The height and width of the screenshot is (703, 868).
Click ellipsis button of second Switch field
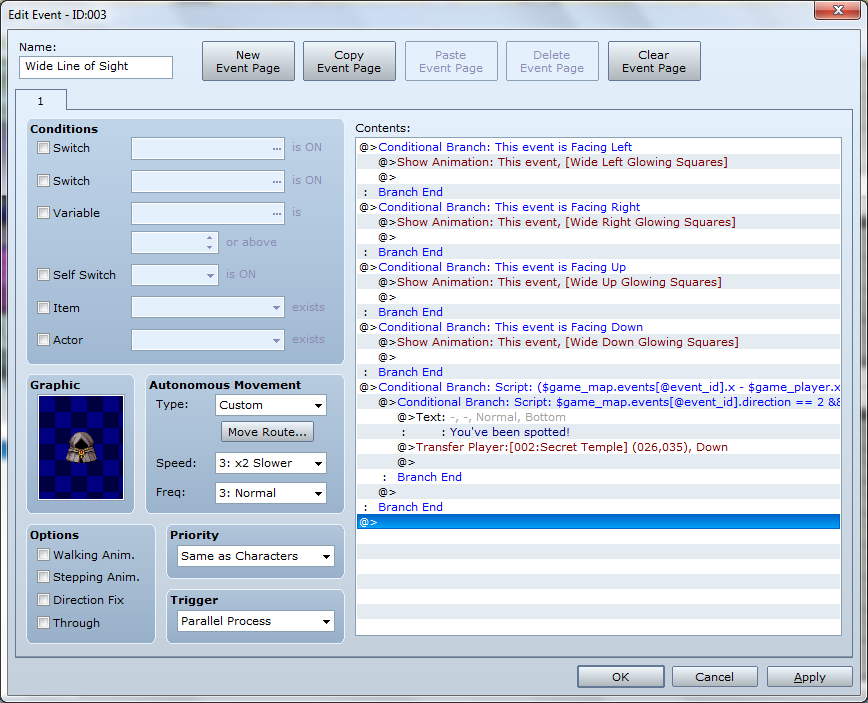(276, 181)
